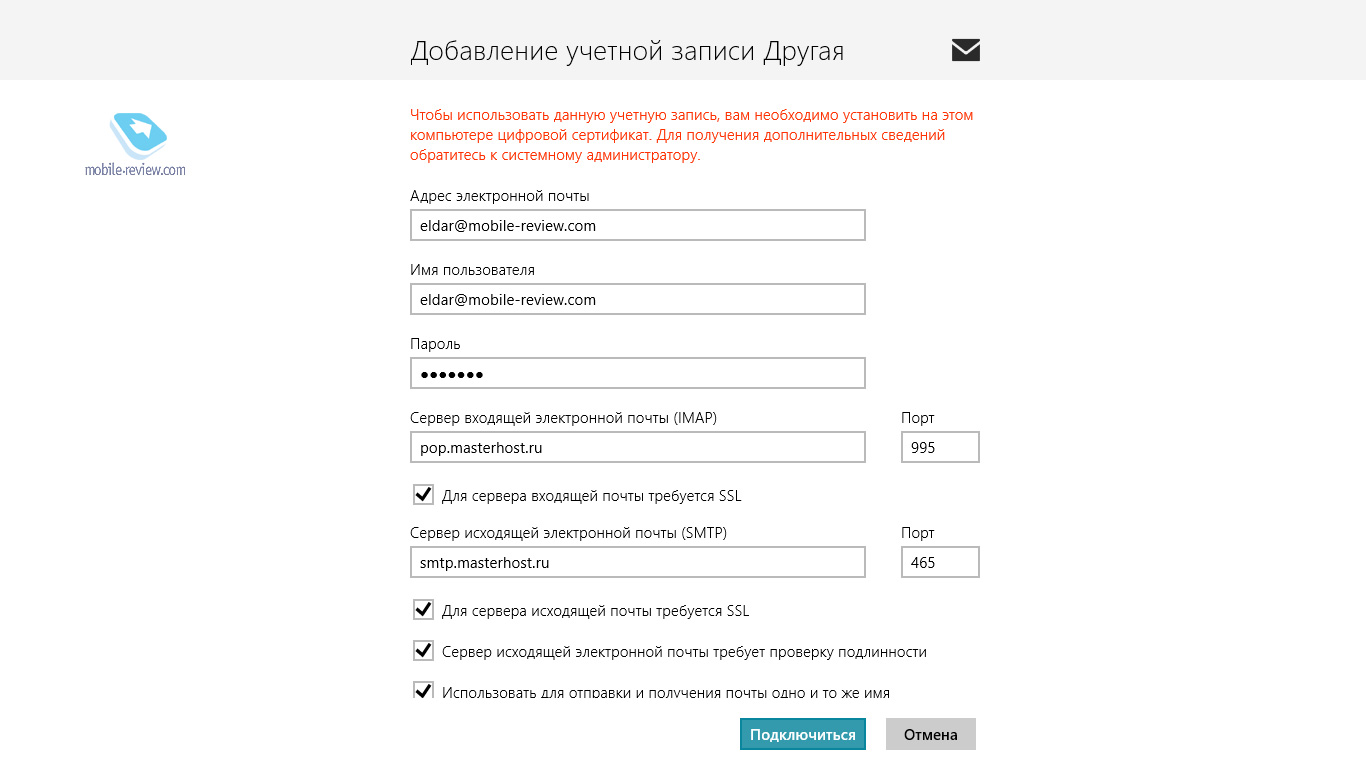Viewport: 1366px width, 768px height.
Task: Click the red certificate error message
Action: click(x=691, y=135)
